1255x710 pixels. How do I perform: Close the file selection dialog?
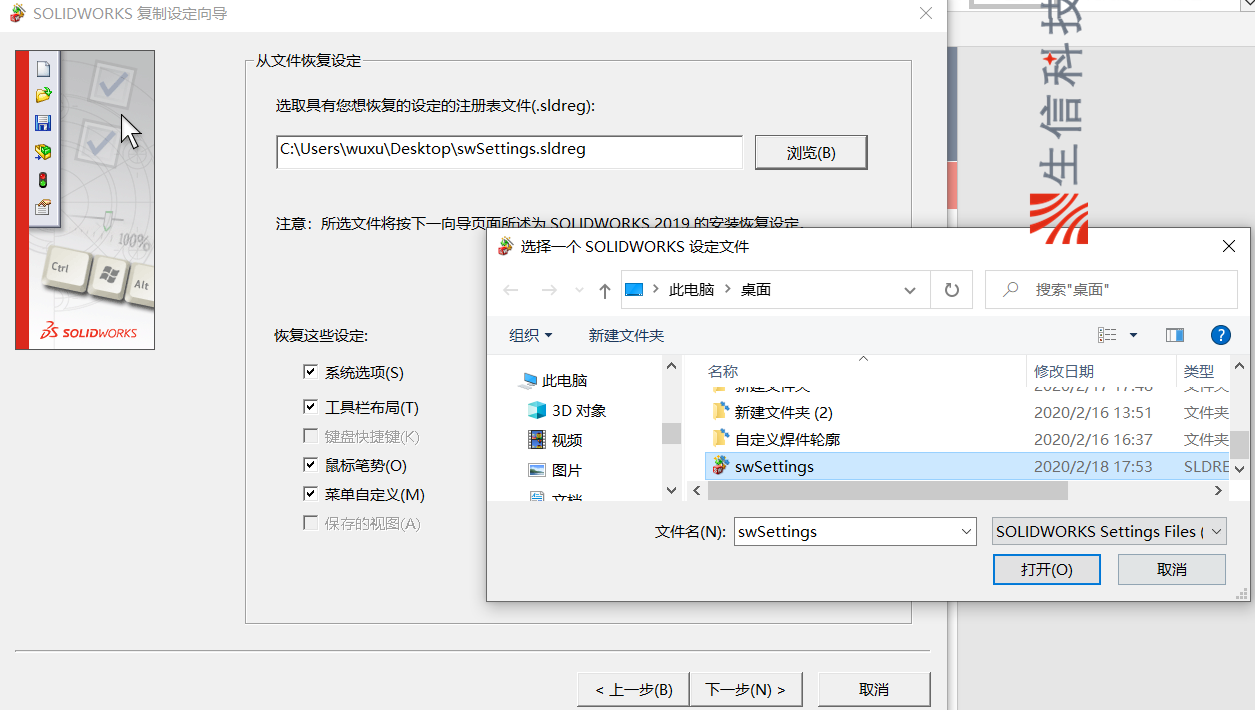pos(1229,246)
